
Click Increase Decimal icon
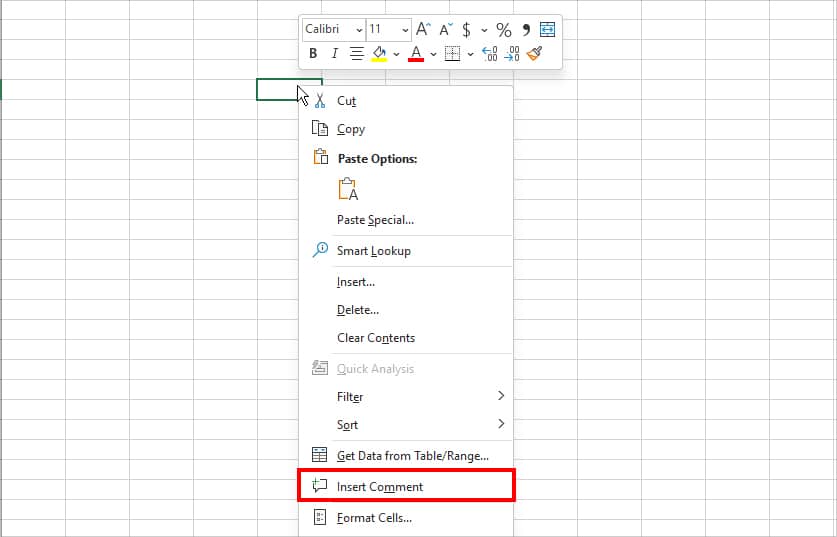click(489, 53)
